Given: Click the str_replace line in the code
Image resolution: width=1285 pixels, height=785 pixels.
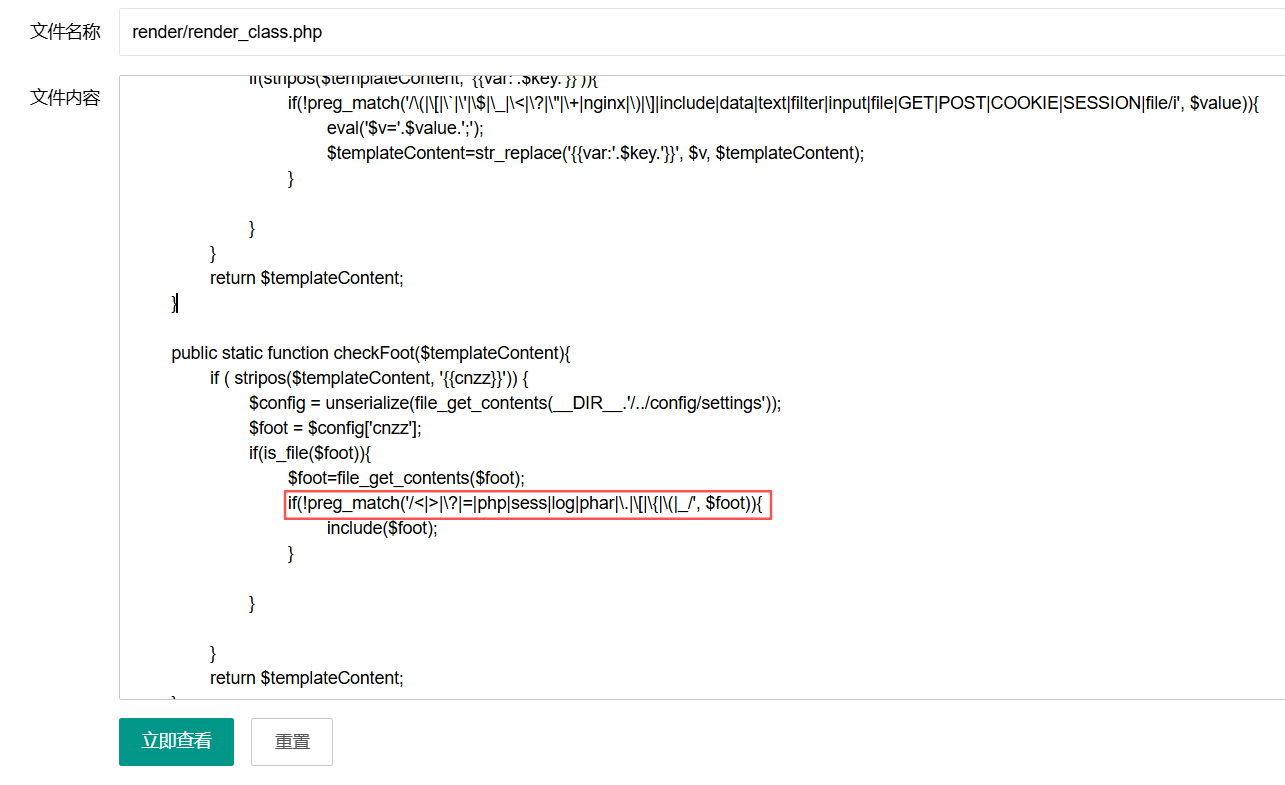Looking at the screenshot, I should (594, 153).
